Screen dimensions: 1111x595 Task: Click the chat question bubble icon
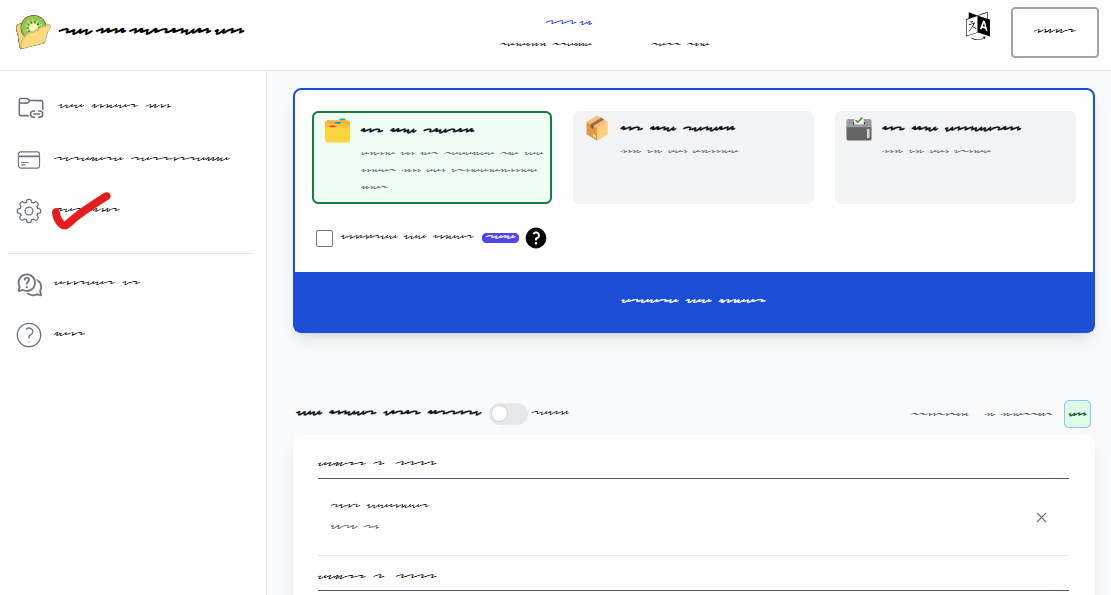(x=29, y=284)
